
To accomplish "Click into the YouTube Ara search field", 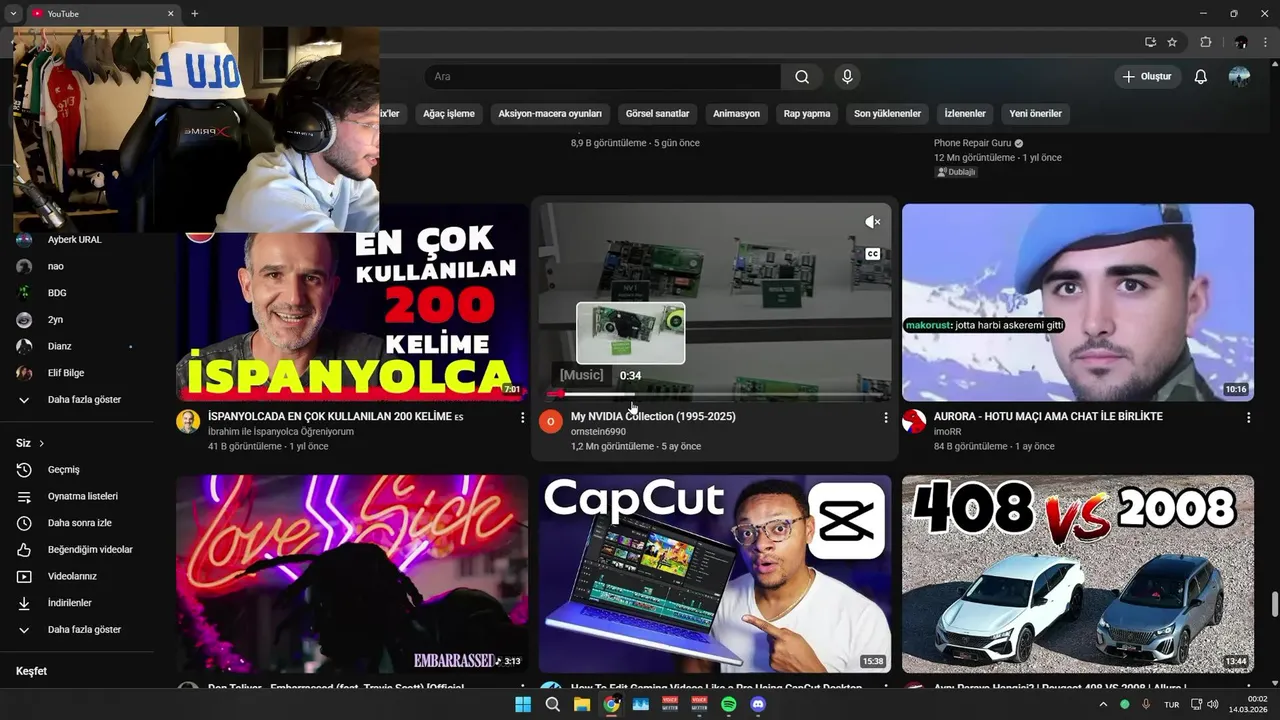I will click(x=602, y=77).
